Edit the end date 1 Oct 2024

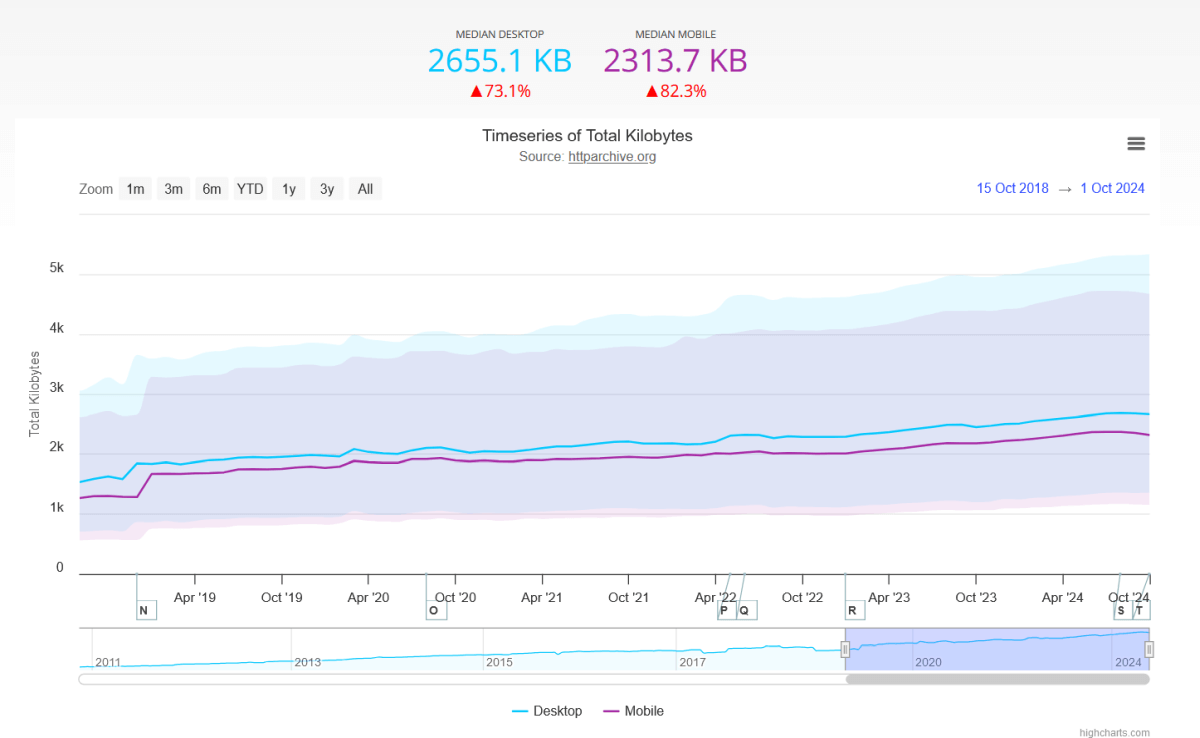pyautogui.click(x=1113, y=188)
